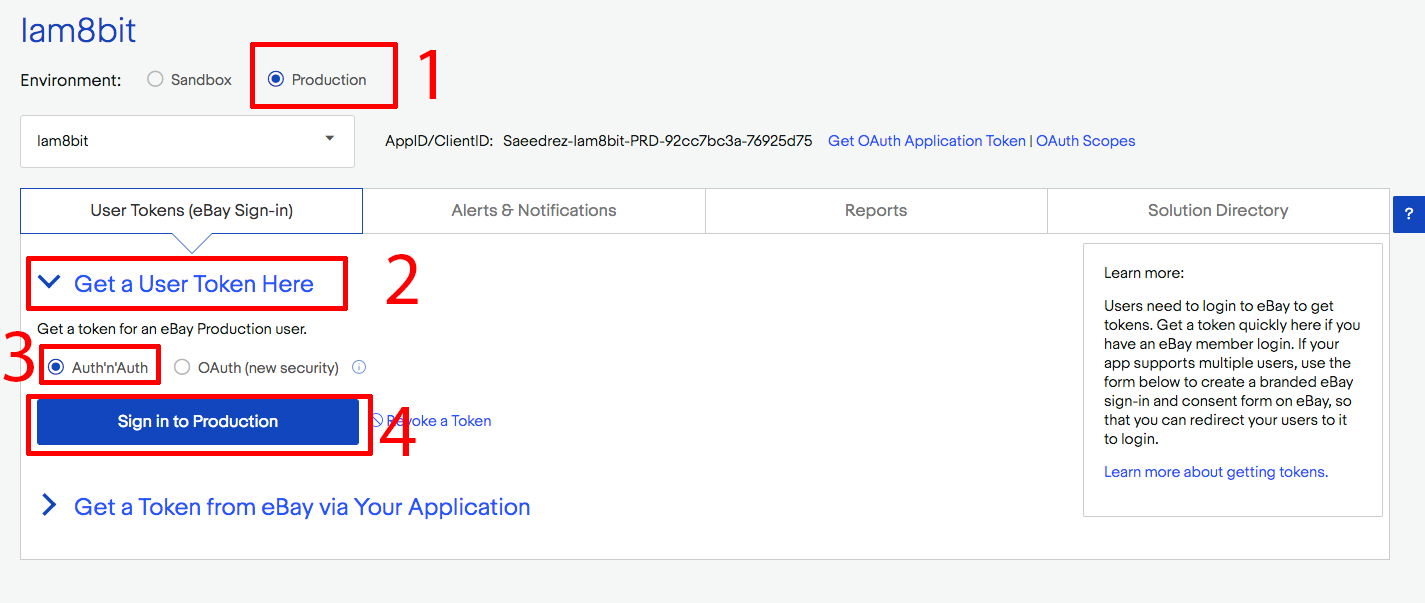Image resolution: width=1425 pixels, height=603 pixels.
Task: Choose the Auth'n'Auth token option
Action: (x=56, y=368)
